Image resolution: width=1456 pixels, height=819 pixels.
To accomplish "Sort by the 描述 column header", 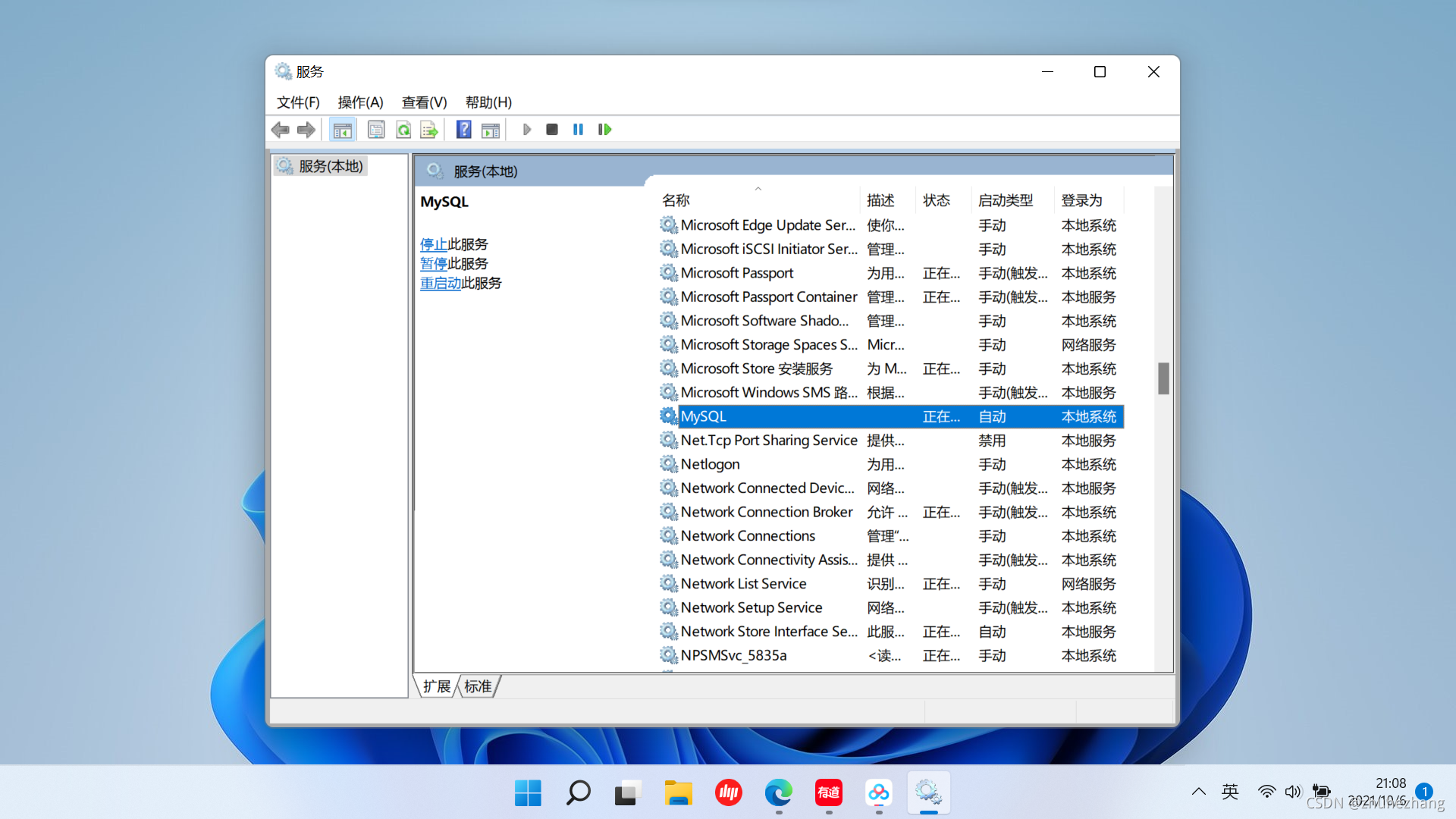I will tap(888, 200).
